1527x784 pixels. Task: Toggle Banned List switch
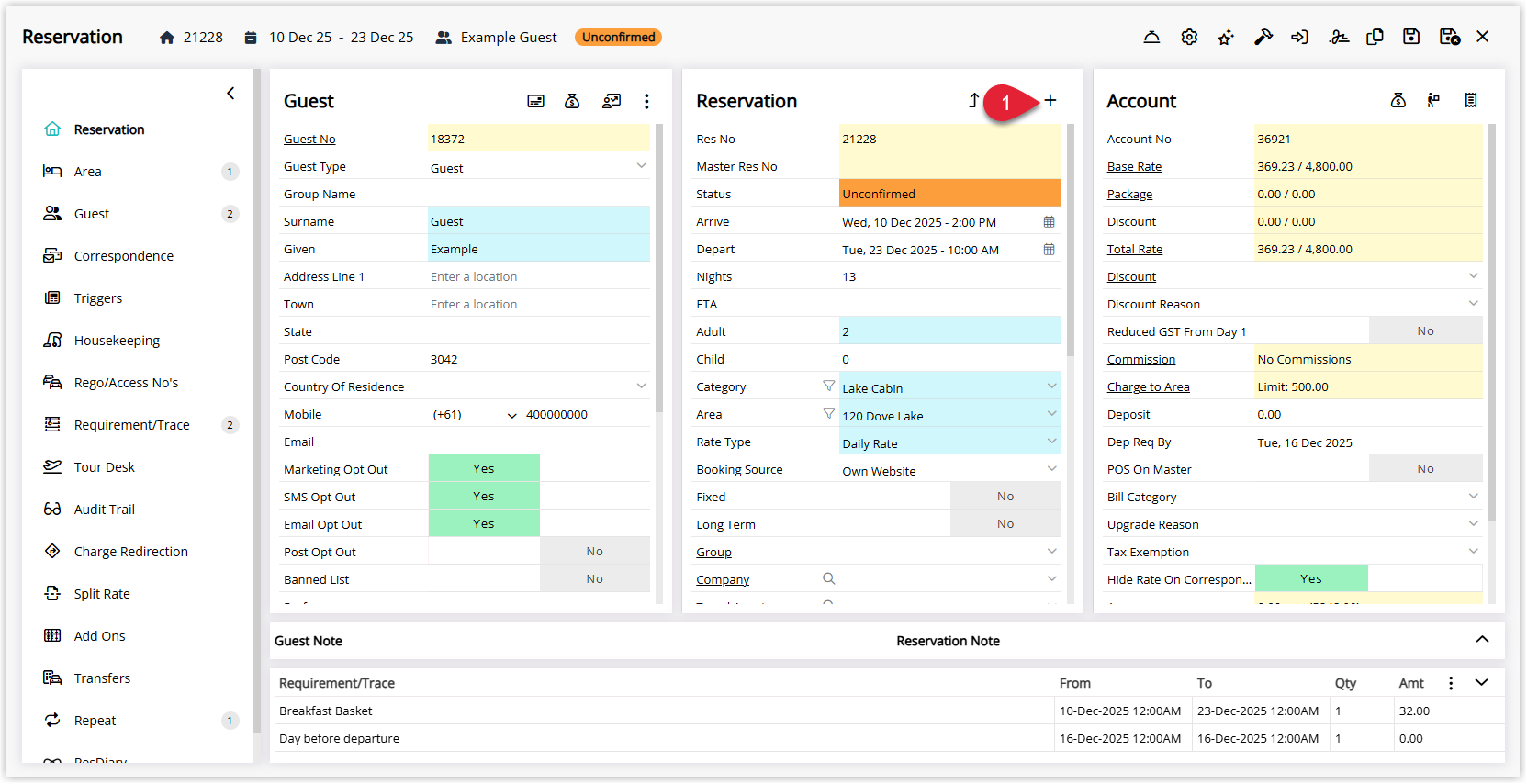point(539,578)
